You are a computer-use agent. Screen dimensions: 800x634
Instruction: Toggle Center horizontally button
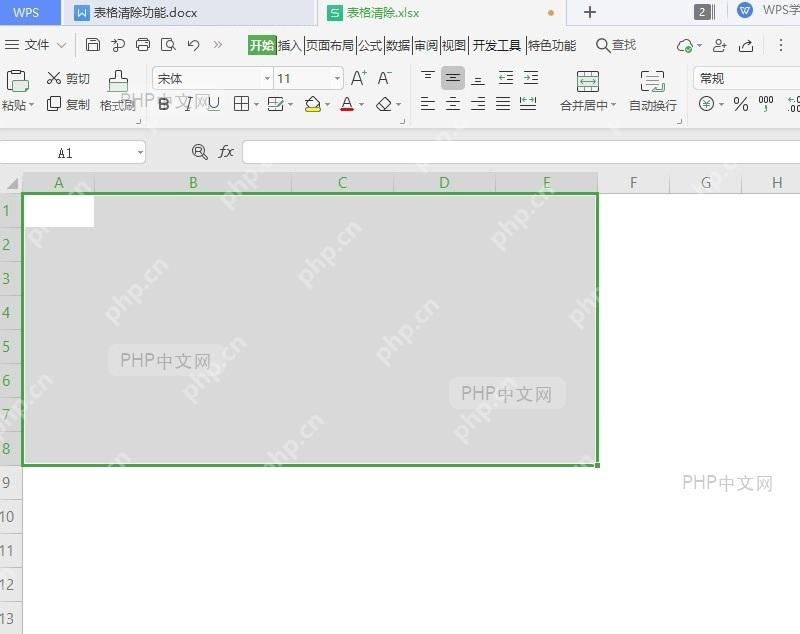click(x=453, y=104)
